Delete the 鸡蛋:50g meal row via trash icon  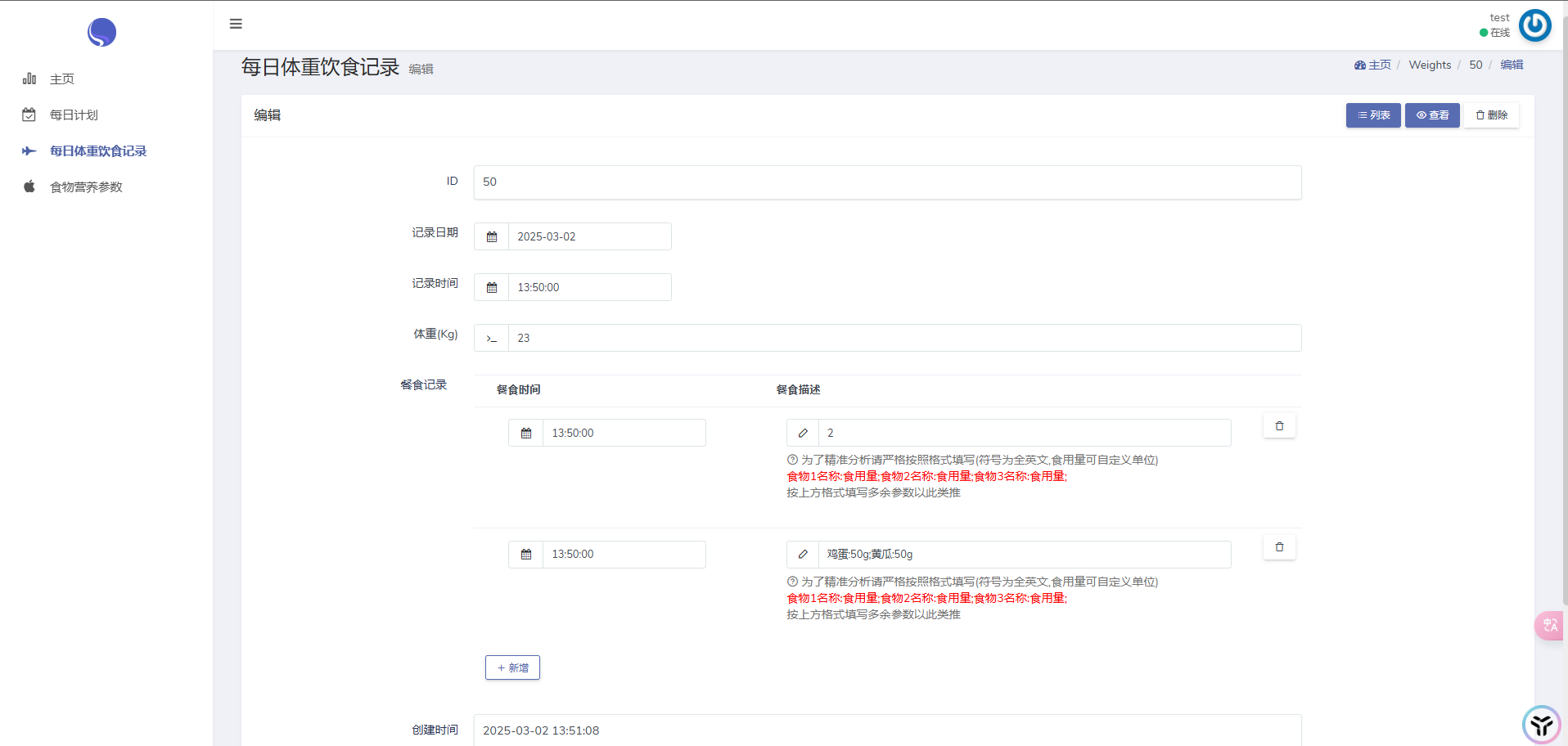tap(1279, 547)
